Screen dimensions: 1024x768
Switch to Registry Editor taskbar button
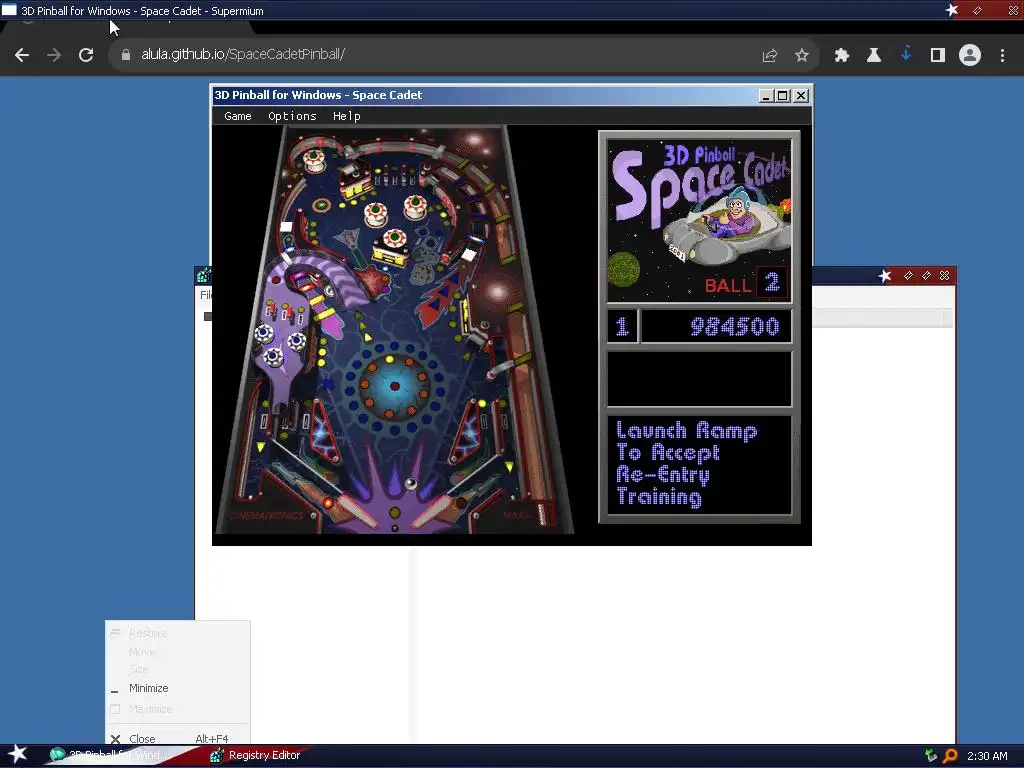256,756
